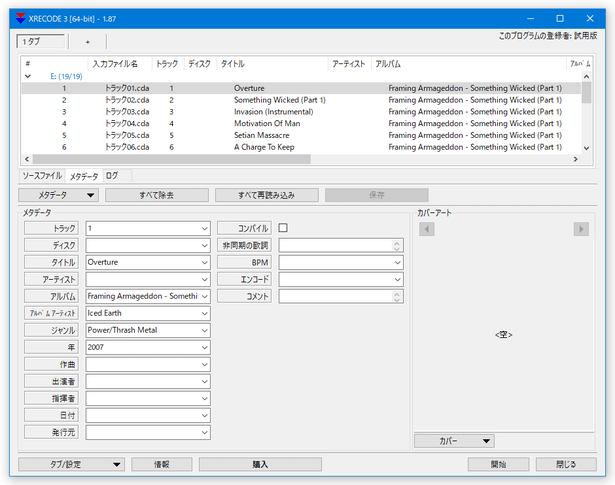The image size is (615, 485).
Task: Click the アルバム column header
Action: click(469, 64)
